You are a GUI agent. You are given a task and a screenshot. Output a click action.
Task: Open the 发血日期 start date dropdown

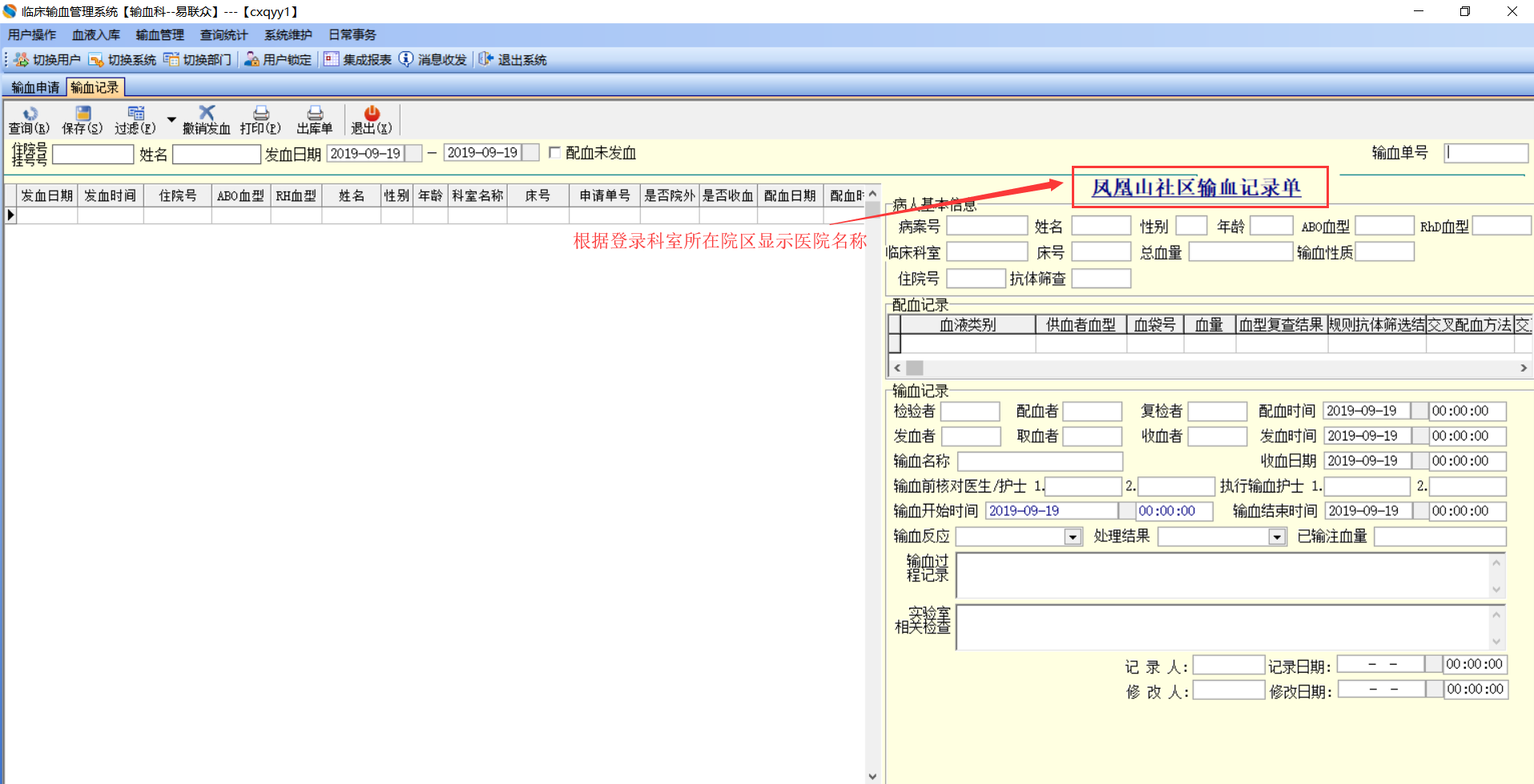point(413,153)
